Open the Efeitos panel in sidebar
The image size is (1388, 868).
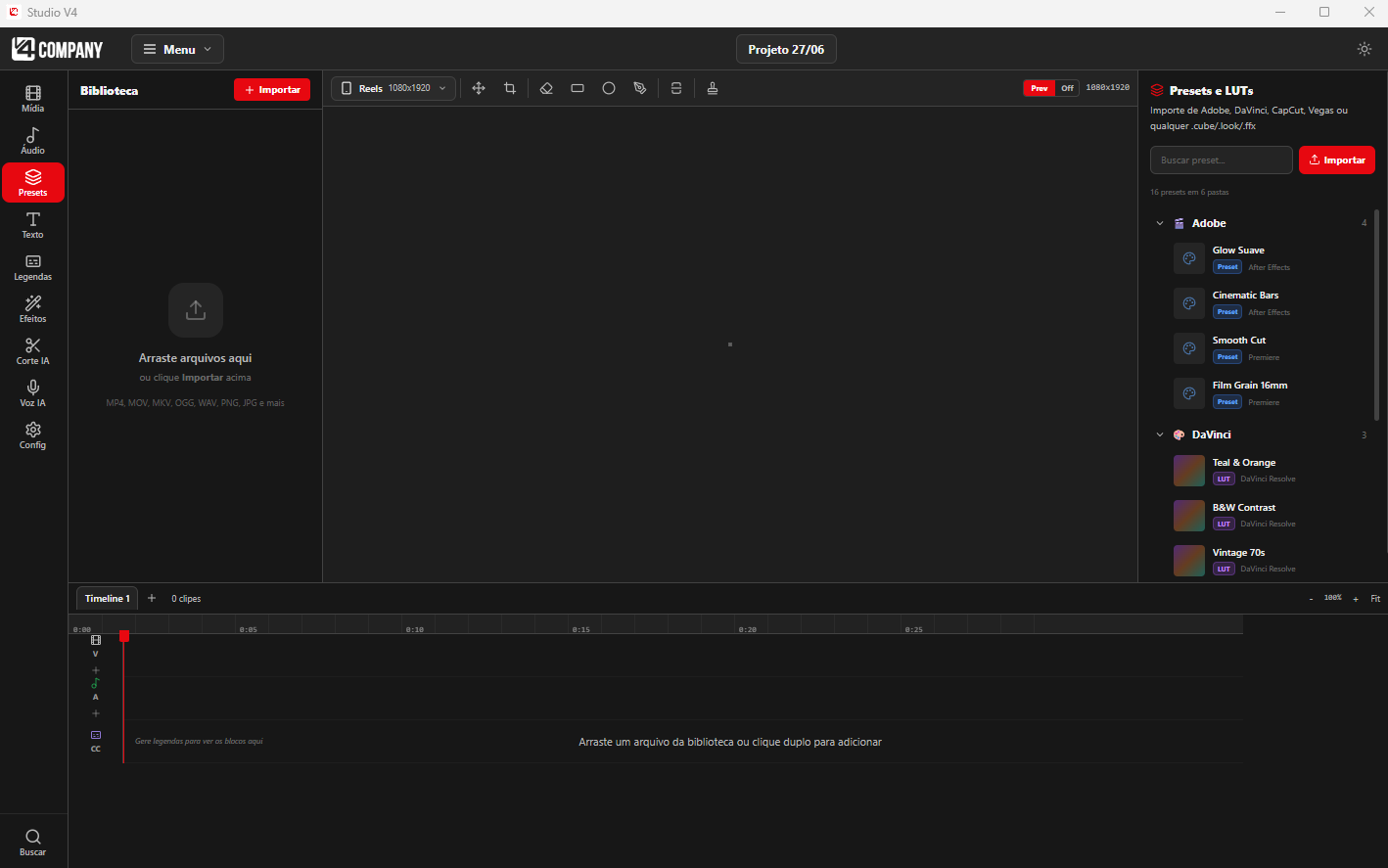click(33, 309)
